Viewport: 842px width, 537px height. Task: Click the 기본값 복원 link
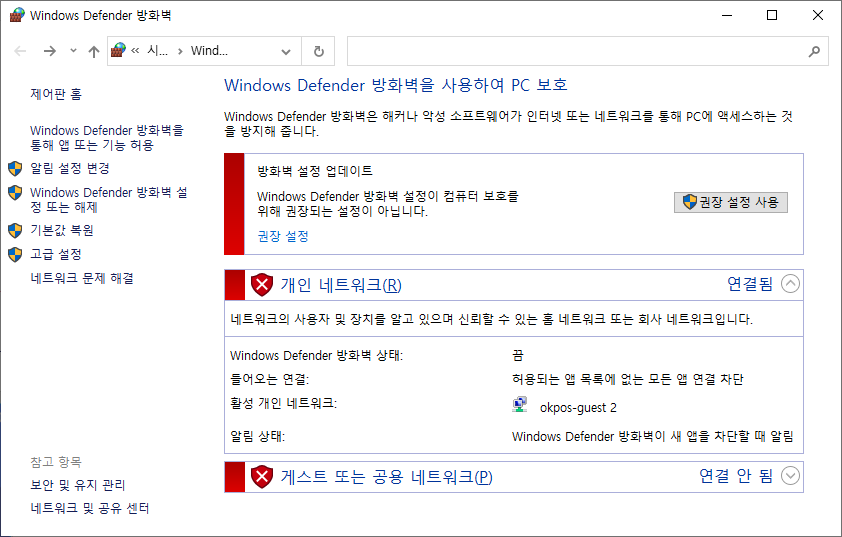tap(62, 230)
